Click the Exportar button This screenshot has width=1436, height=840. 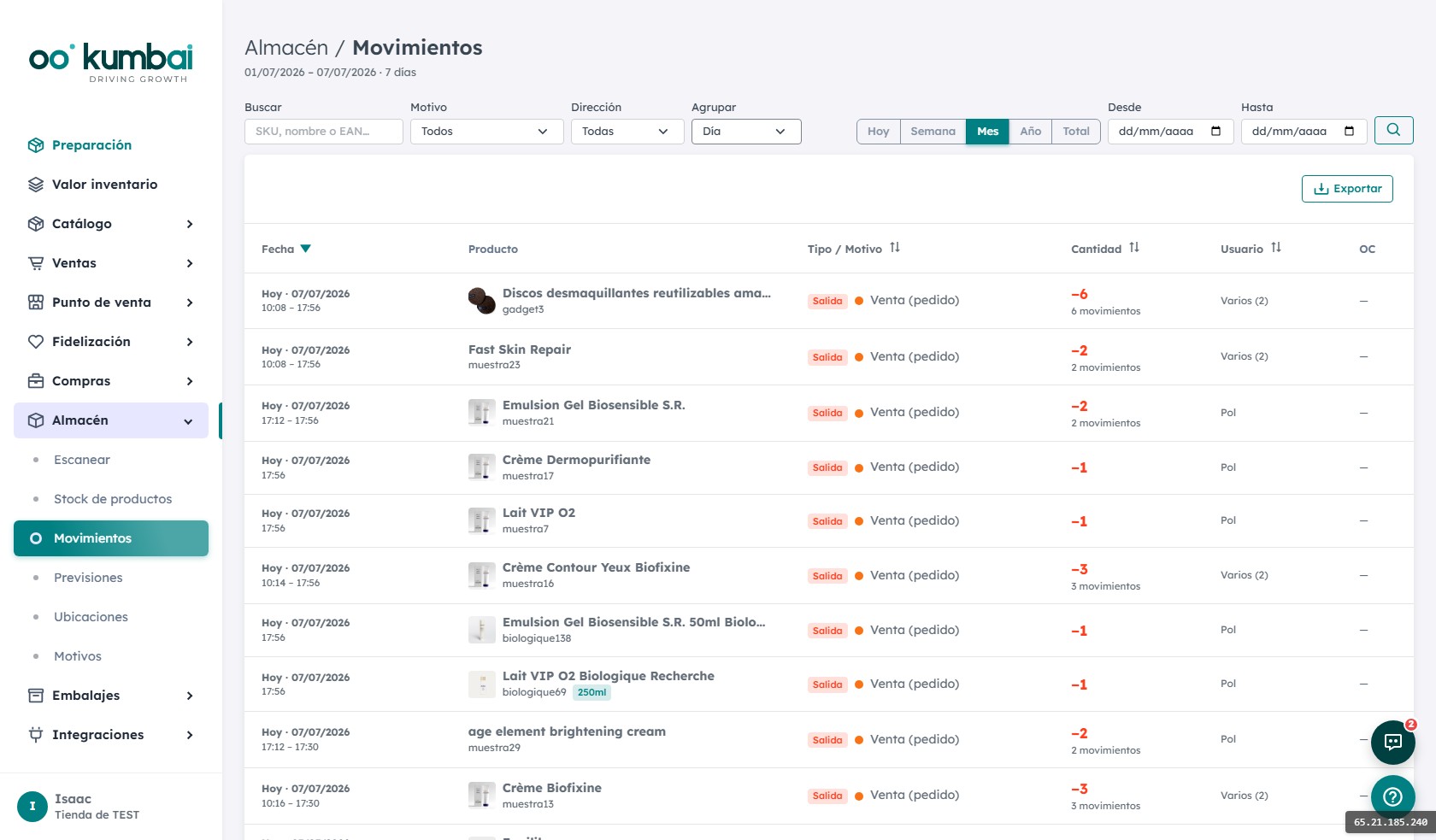tap(1347, 189)
